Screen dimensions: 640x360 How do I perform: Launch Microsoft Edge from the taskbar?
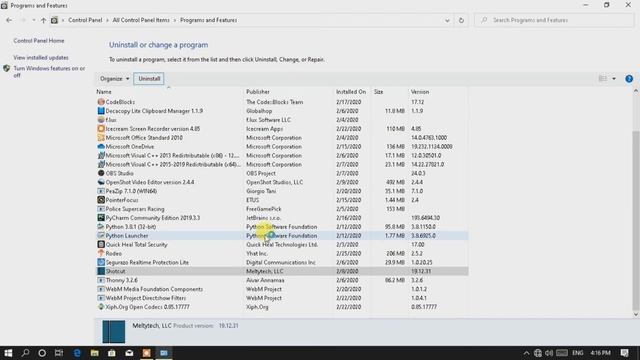coord(77,353)
